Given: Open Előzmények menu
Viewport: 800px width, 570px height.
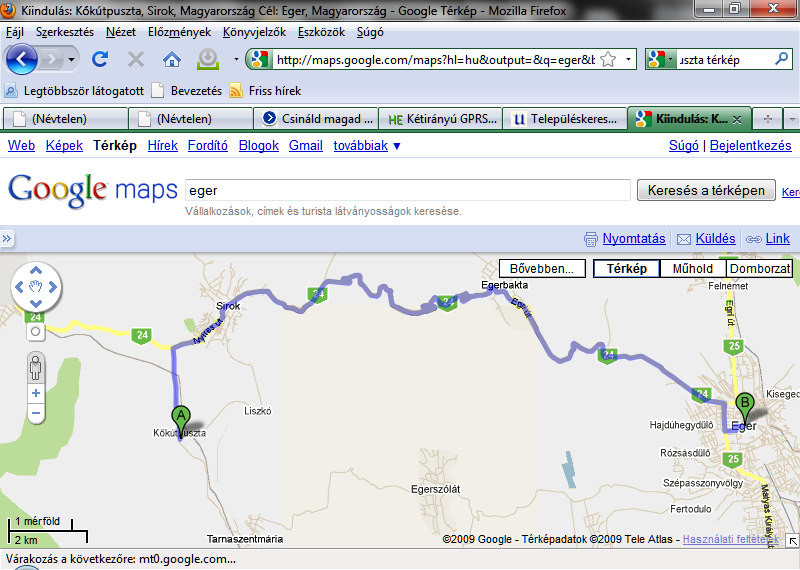Looking at the screenshot, I should coord(179,32).
